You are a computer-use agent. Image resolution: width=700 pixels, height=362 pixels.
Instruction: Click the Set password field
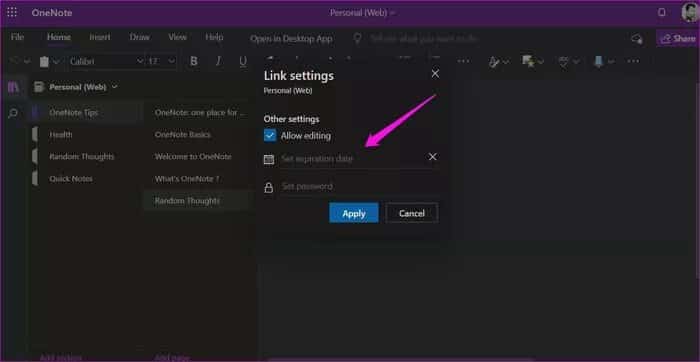tap(360, 187)
